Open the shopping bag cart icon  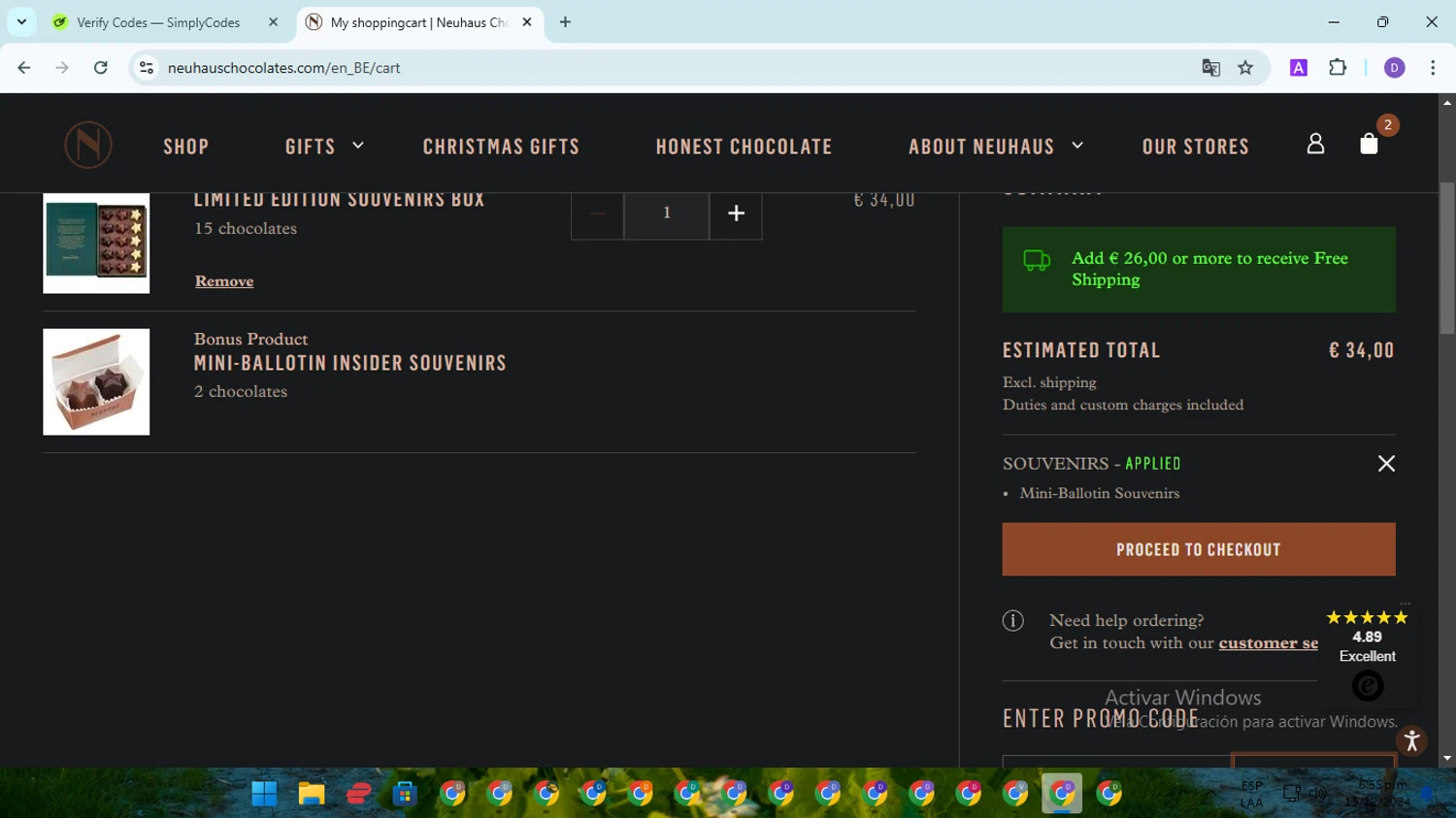coord(1370,144)
